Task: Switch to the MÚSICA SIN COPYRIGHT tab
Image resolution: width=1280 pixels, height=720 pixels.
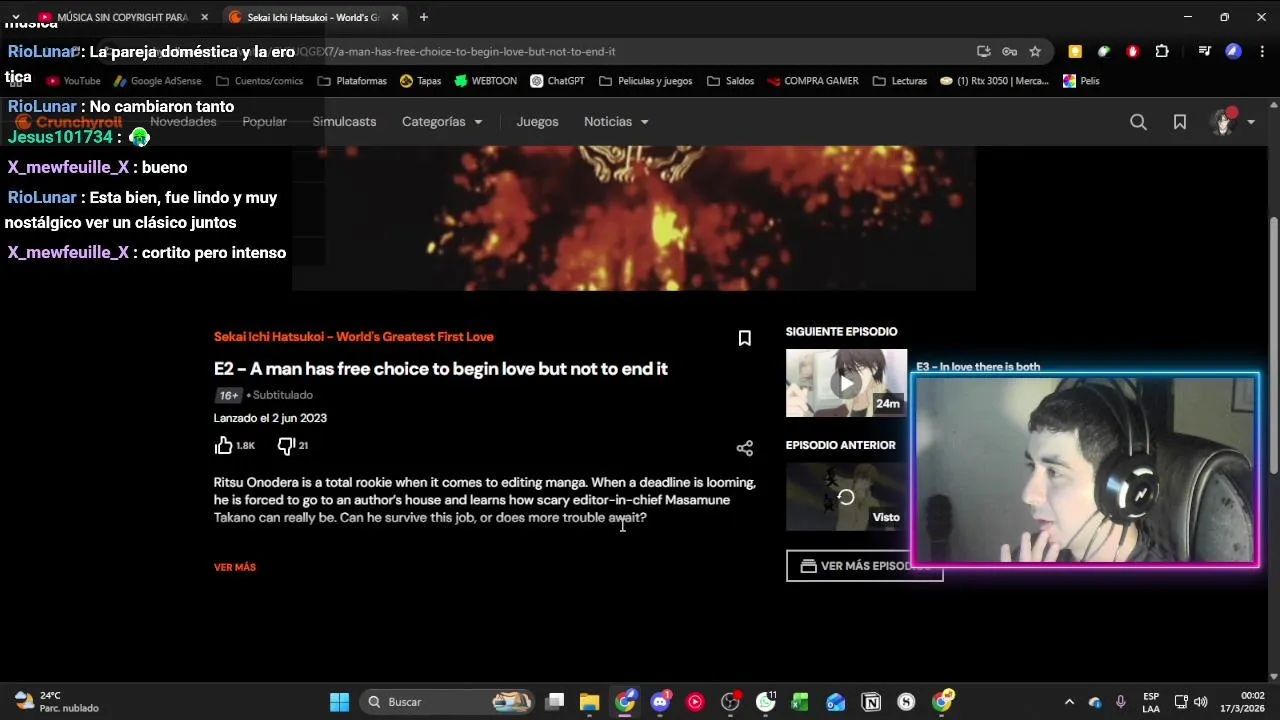Action: (121, 17)
